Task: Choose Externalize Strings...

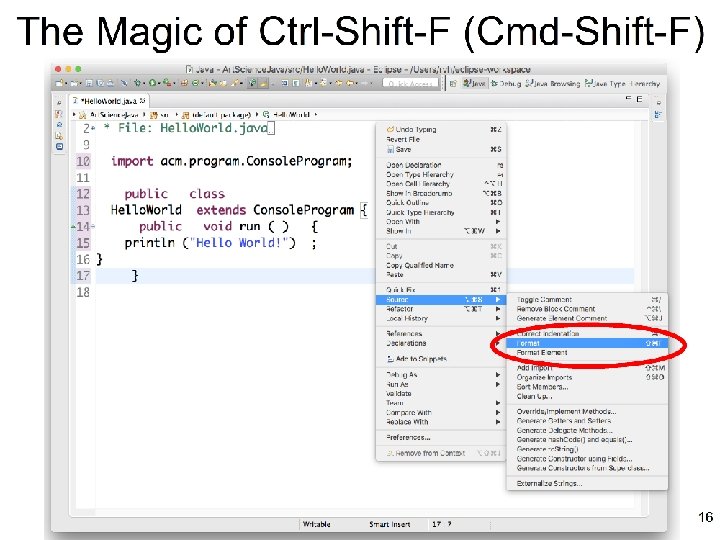Action: [587, 484]
